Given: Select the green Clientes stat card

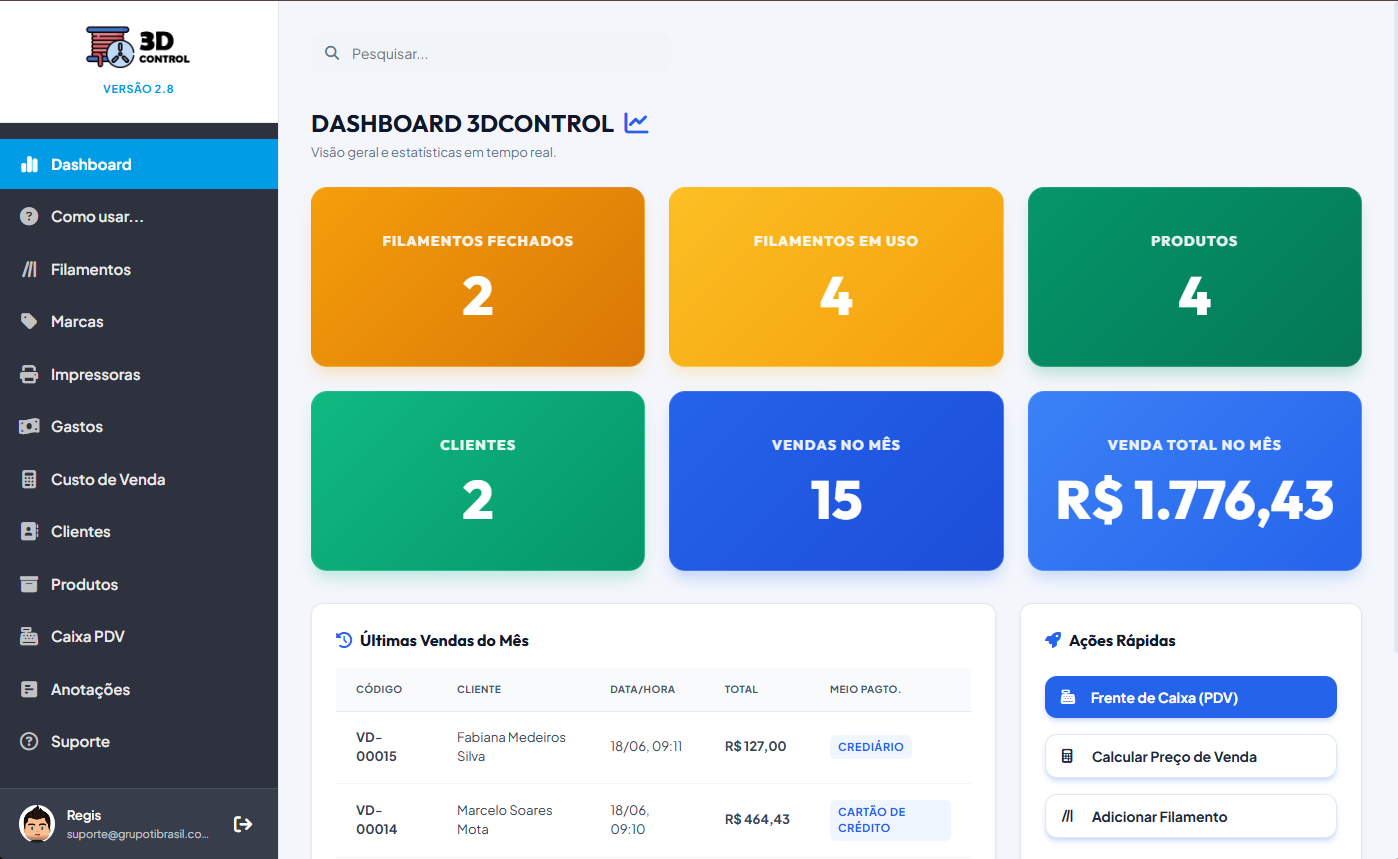Looking at the screenshot, I should click(478, 481).
